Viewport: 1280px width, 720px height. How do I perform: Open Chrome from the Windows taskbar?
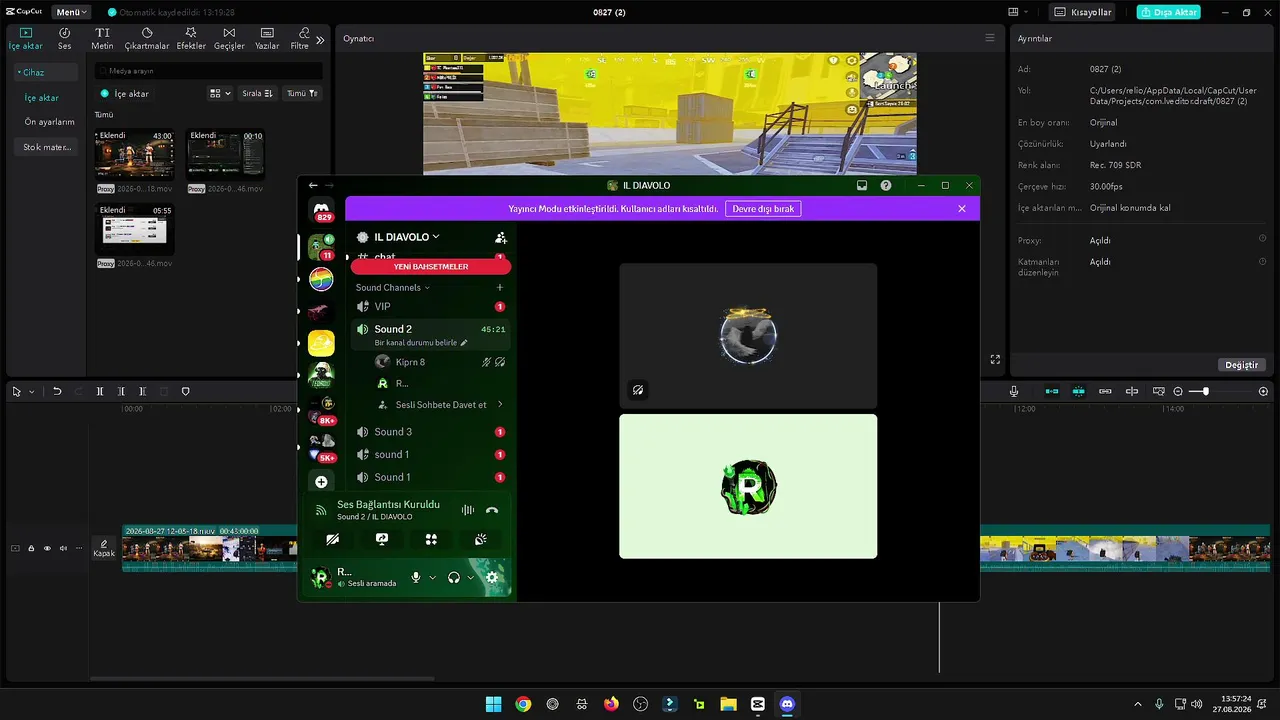coord(523,704)
